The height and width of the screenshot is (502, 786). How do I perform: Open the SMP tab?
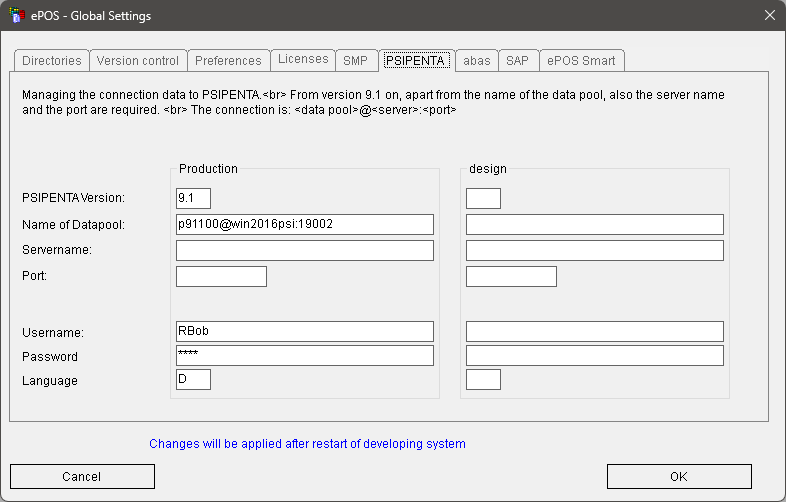pyautogui.click(x=355, y=61)
